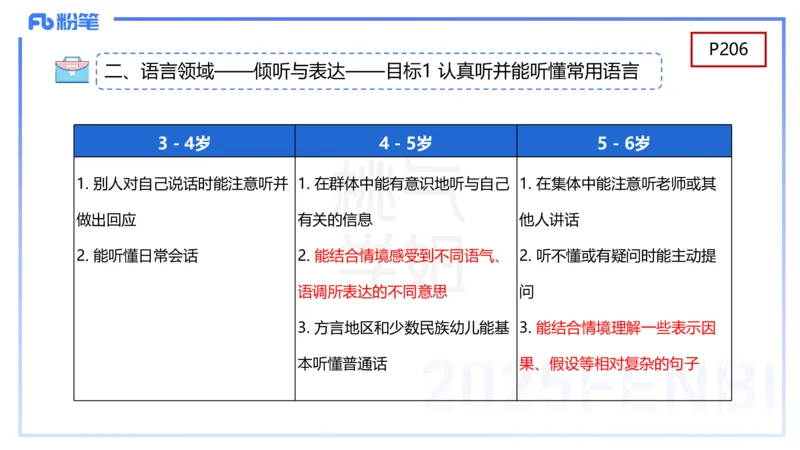800x450 pixels.
Task: Click the 3 - 4岁 column header
Action: (184, 141)
